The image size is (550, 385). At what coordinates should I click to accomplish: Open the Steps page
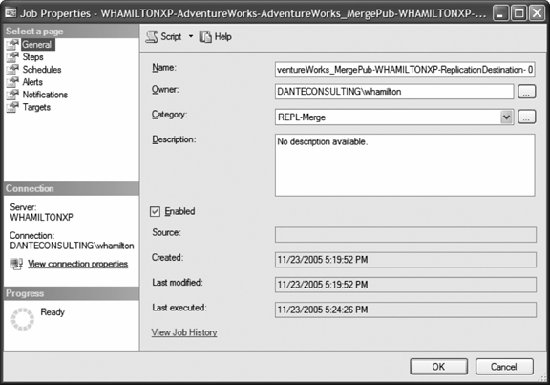(33, 57)
